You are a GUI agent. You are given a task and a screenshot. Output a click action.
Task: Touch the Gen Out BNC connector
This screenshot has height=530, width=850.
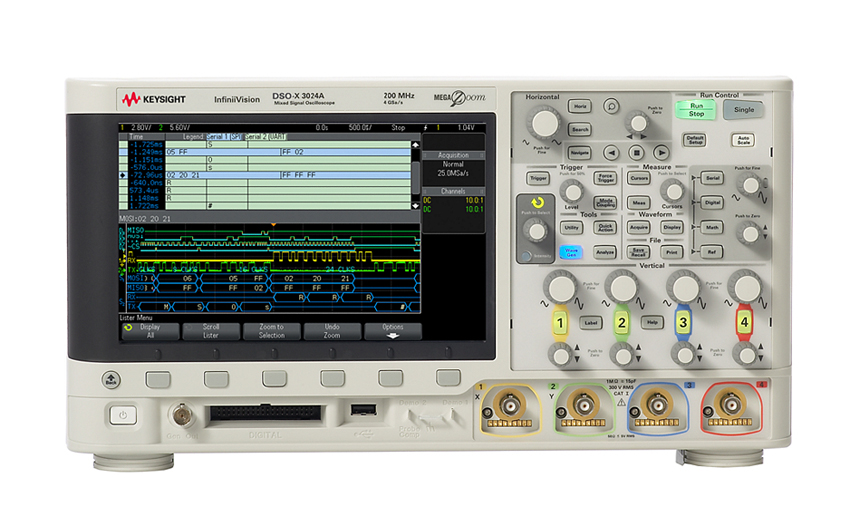coord(182,415)
